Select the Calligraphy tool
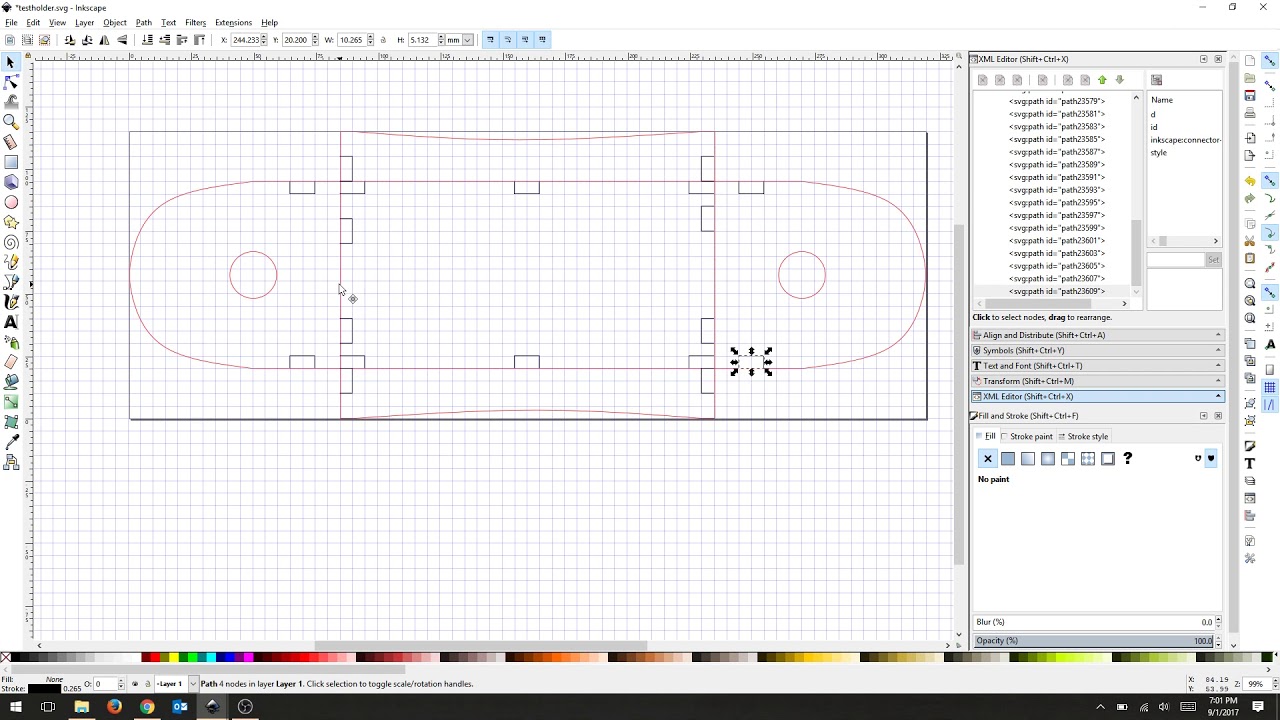 (x=11, y=302)
